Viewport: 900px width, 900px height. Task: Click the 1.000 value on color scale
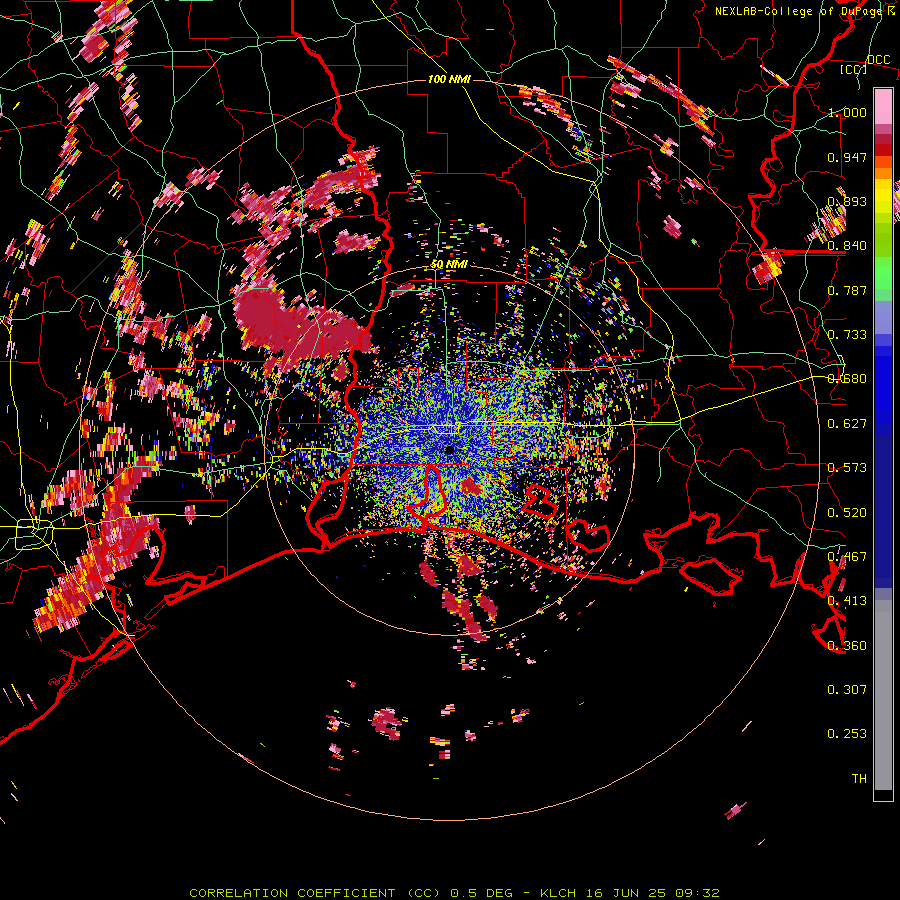847,112
